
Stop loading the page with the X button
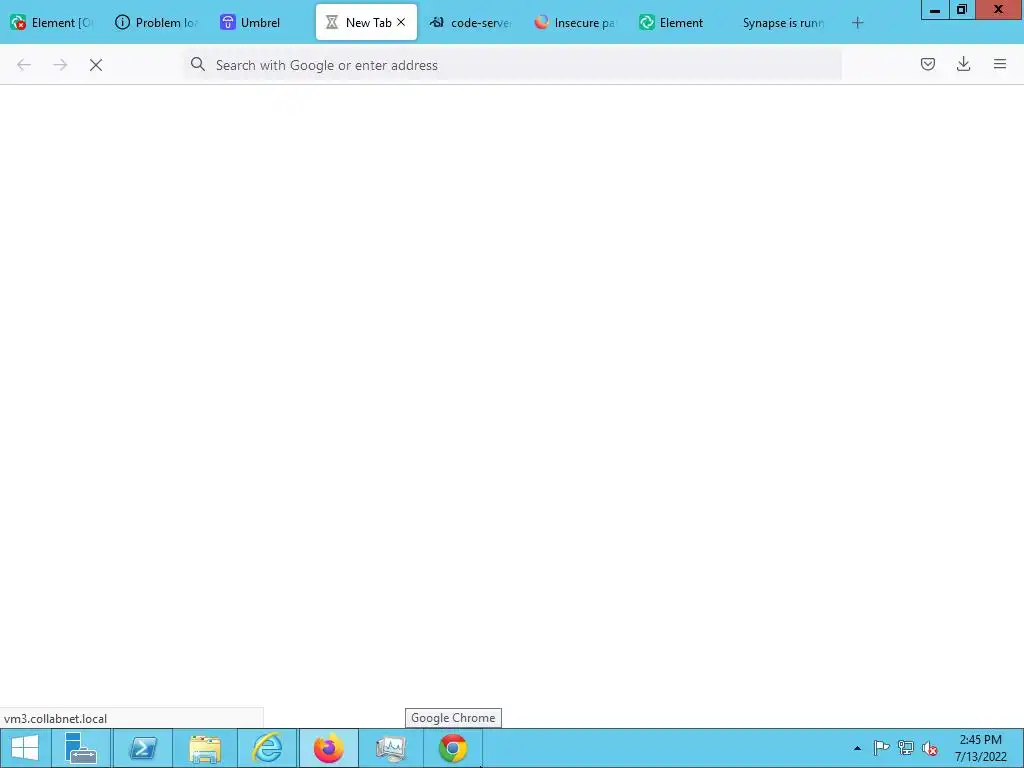[96, 65]
